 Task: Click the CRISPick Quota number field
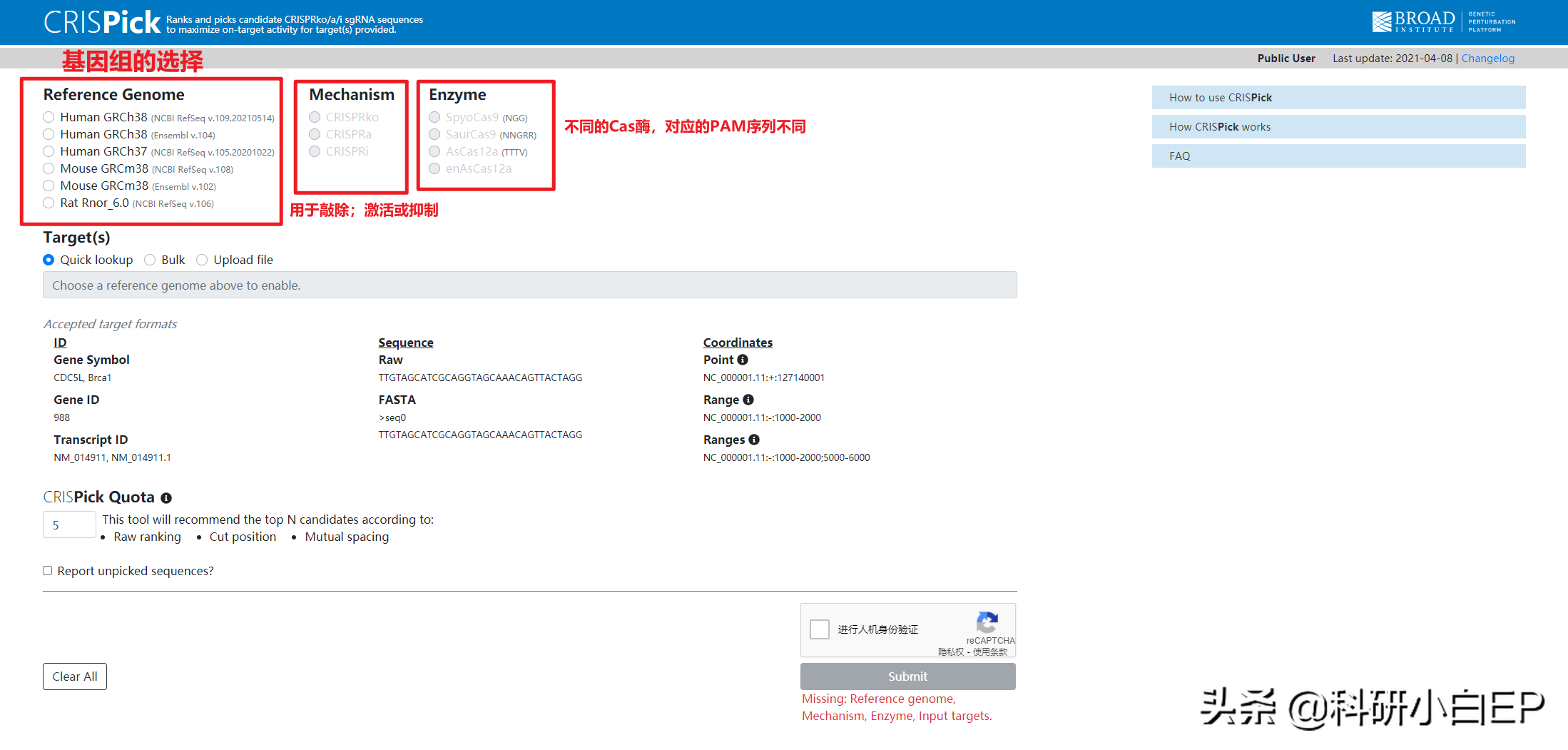coord(69,525)
